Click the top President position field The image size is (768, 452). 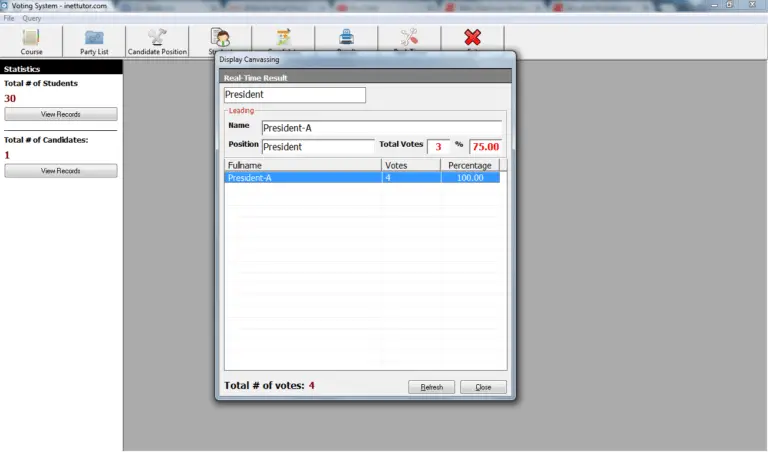[294, 95]
